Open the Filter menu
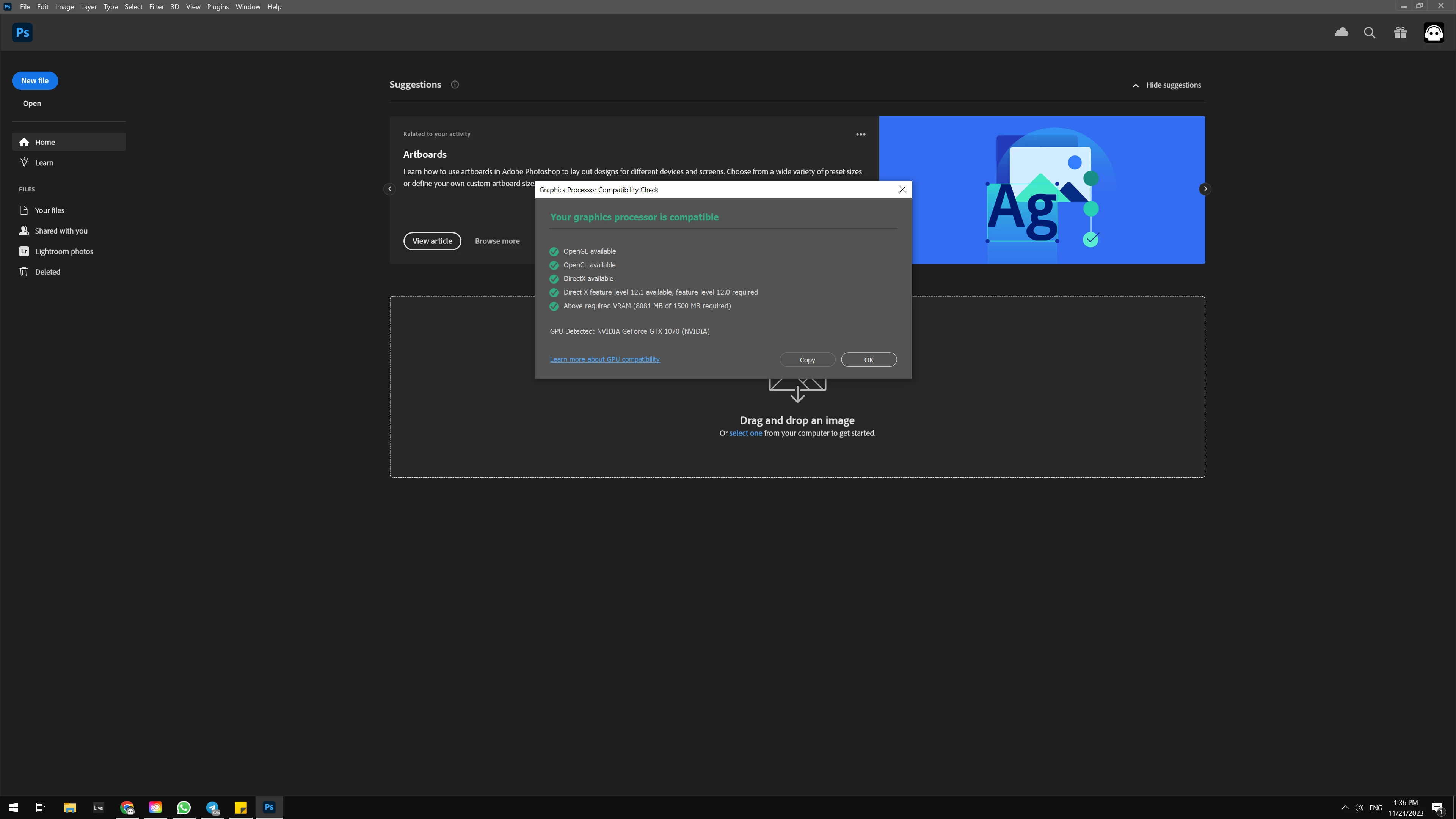The width and height of the screenshot is (1456, 819). click(x=156, y=7)
